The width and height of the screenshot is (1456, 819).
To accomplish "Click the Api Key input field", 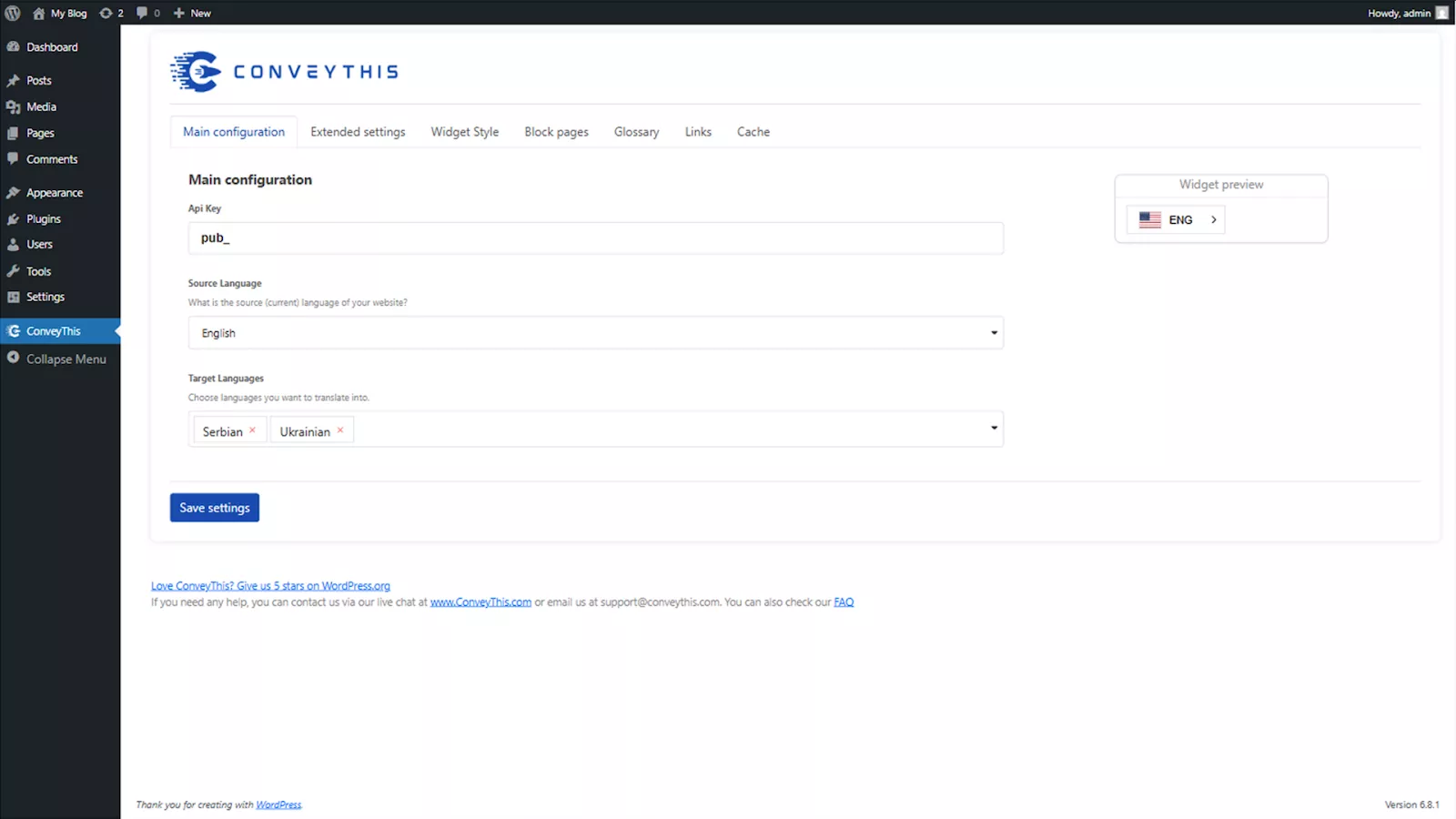I will pyautogui.click(x=595, y=238).
